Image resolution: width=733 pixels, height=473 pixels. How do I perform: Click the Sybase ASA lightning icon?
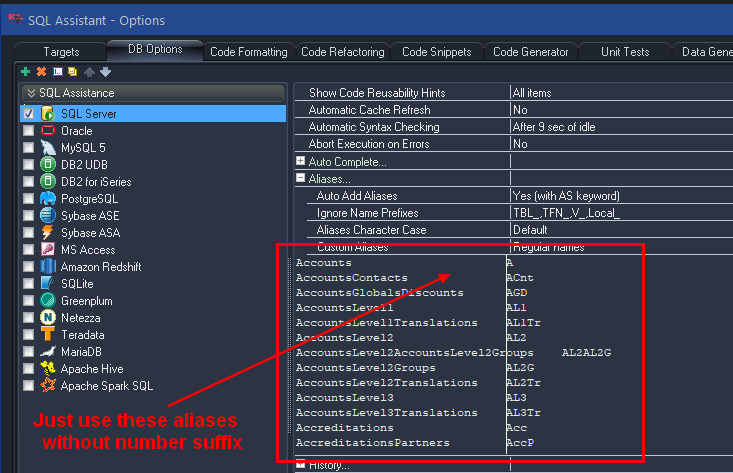pyautogui.click(x=48, y=232)
